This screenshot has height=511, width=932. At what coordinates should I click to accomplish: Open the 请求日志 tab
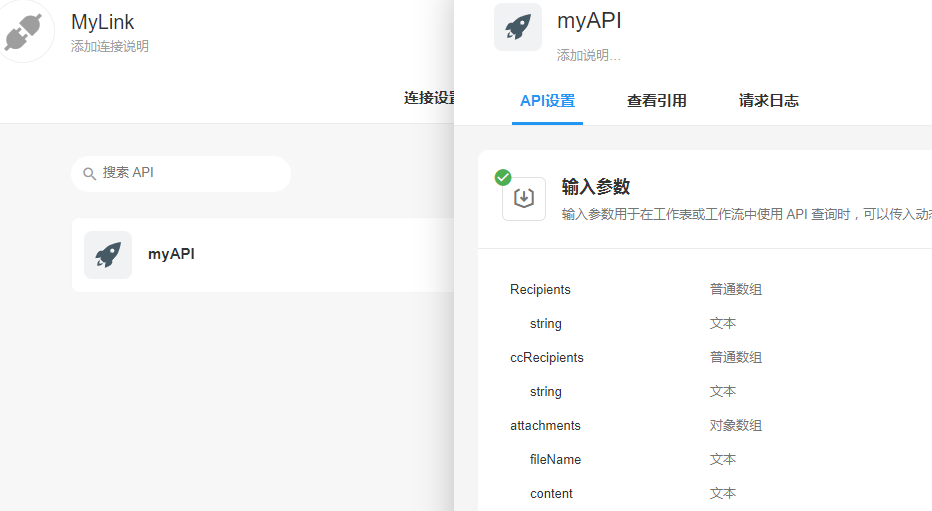point(768,101)
